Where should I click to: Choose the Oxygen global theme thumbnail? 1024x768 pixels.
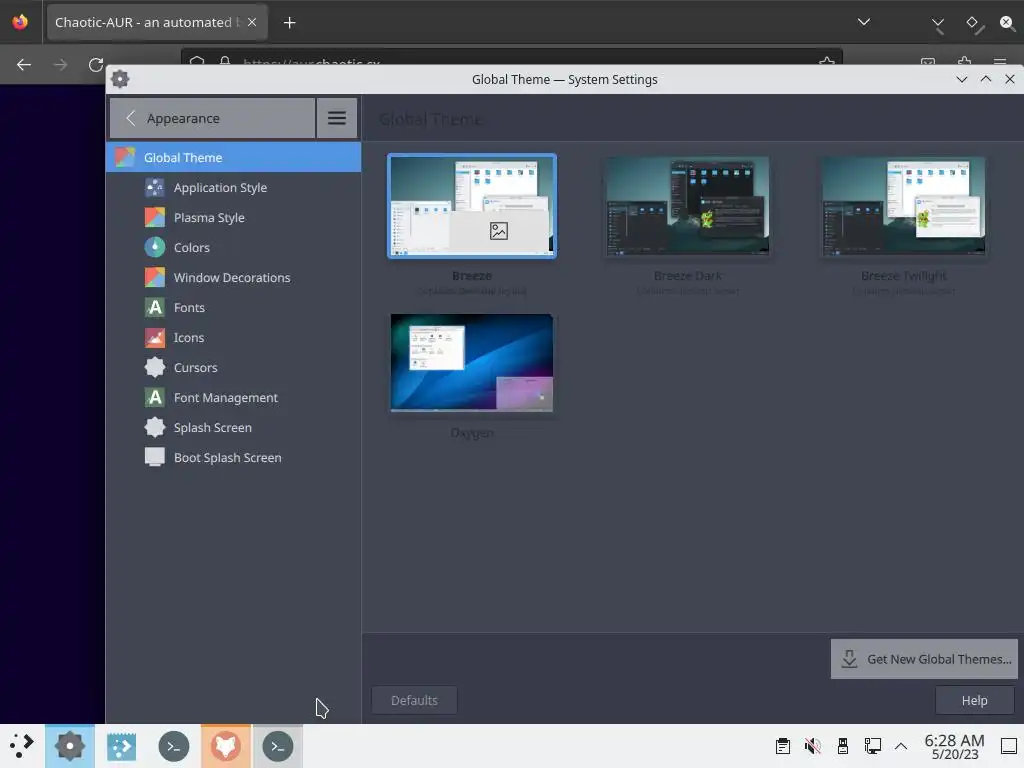point(472,362)
